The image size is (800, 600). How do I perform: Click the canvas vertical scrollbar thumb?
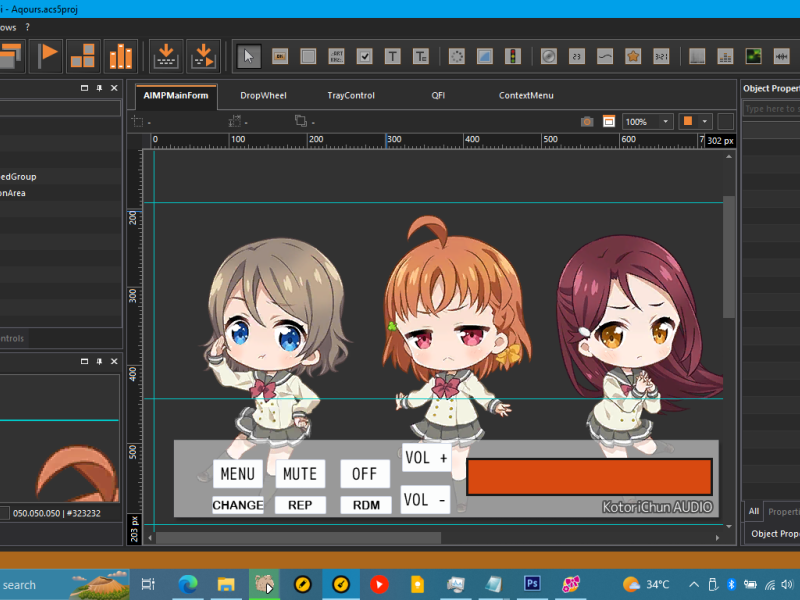click(x=729, y=257)
